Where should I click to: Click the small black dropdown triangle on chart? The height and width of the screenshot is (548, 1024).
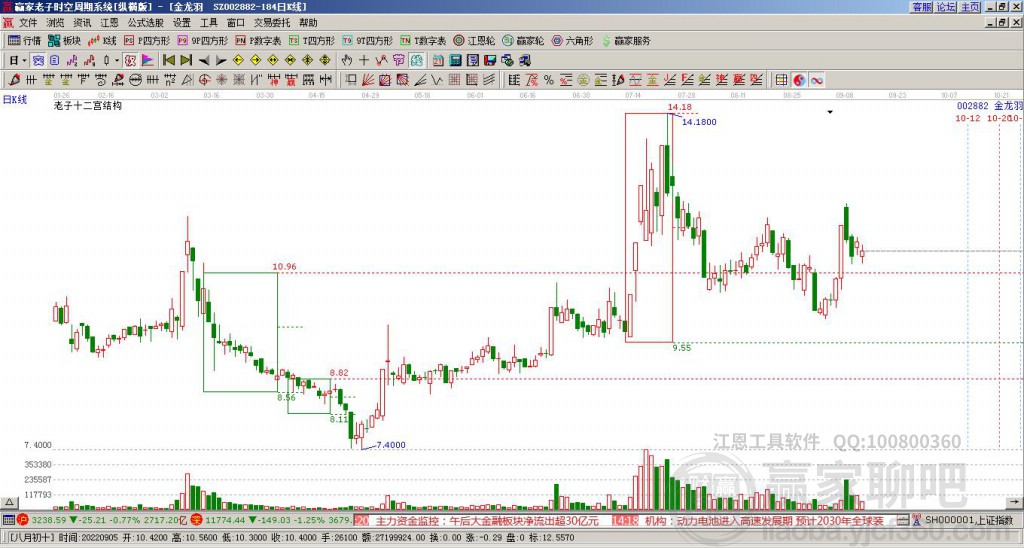tap(830, 112)
